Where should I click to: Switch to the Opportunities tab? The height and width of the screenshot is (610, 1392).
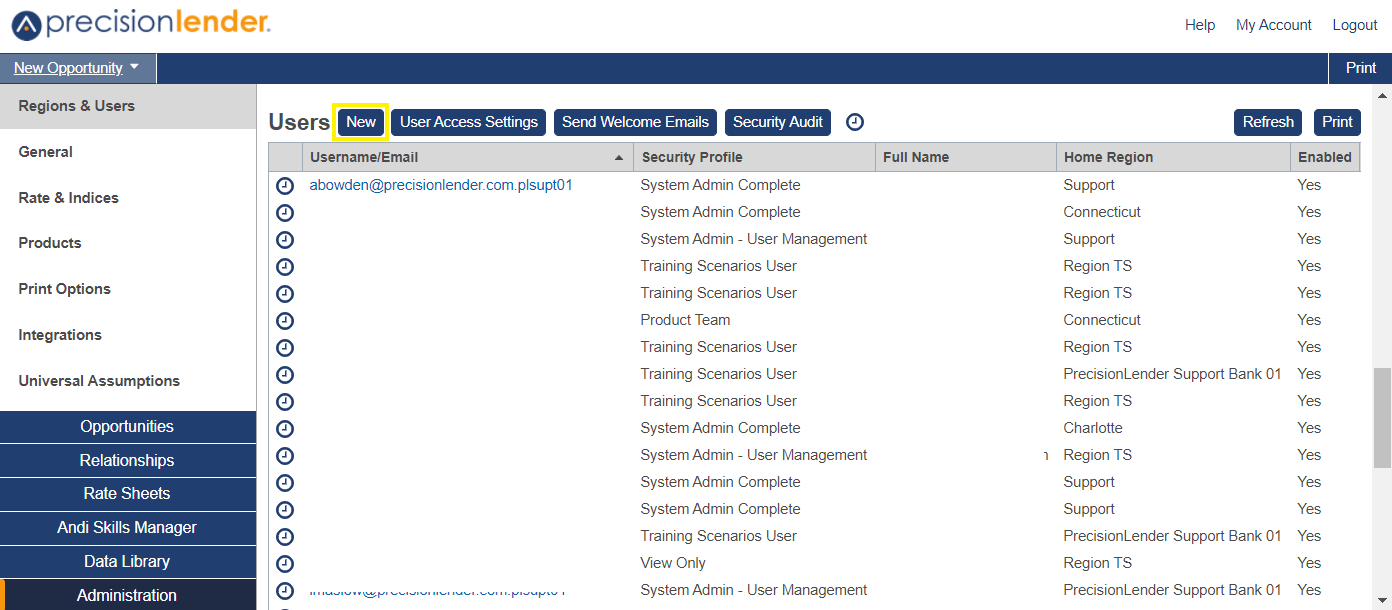(x=128, y=427)
